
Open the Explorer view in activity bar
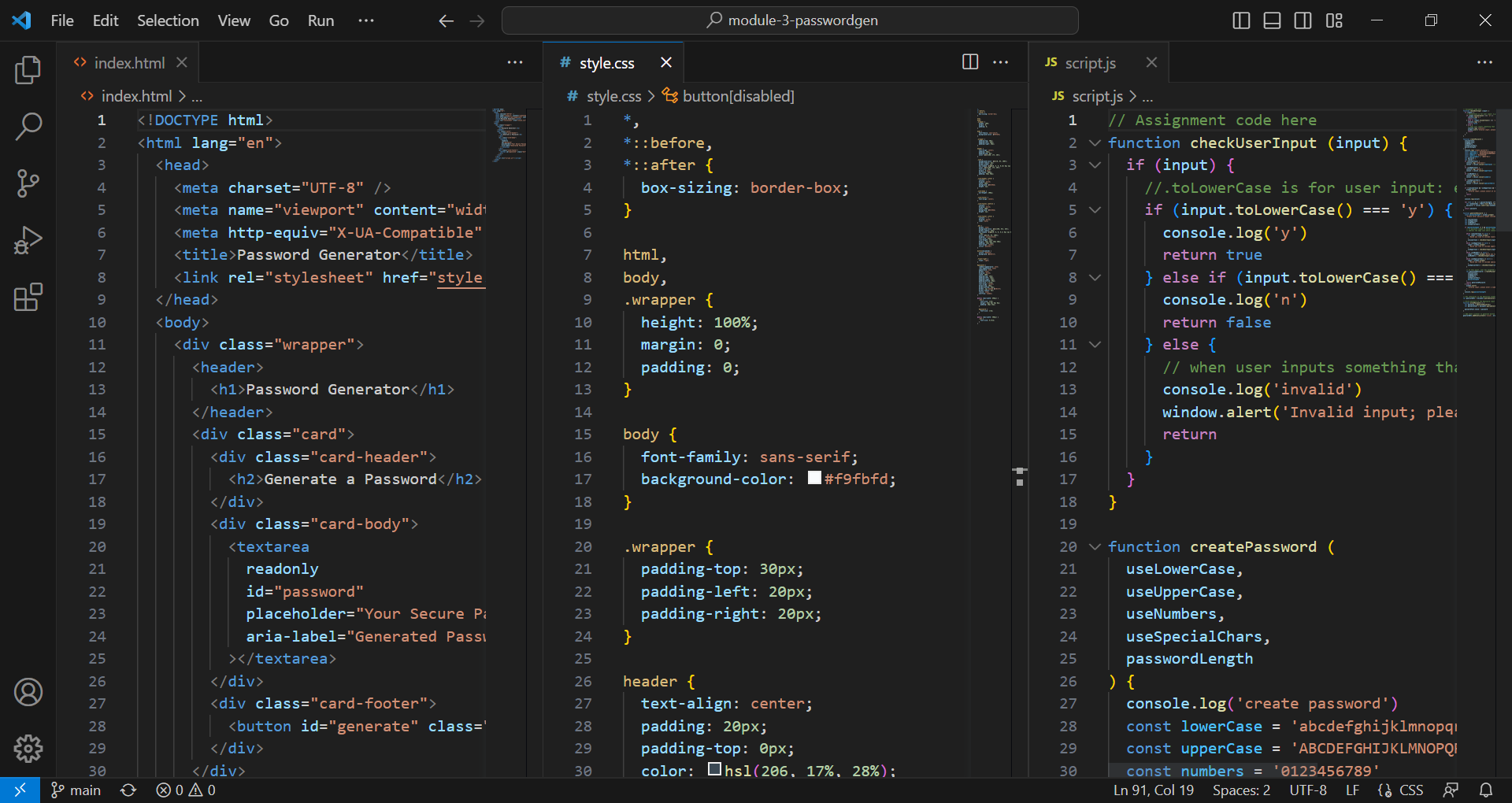click(x=28, y=70)
